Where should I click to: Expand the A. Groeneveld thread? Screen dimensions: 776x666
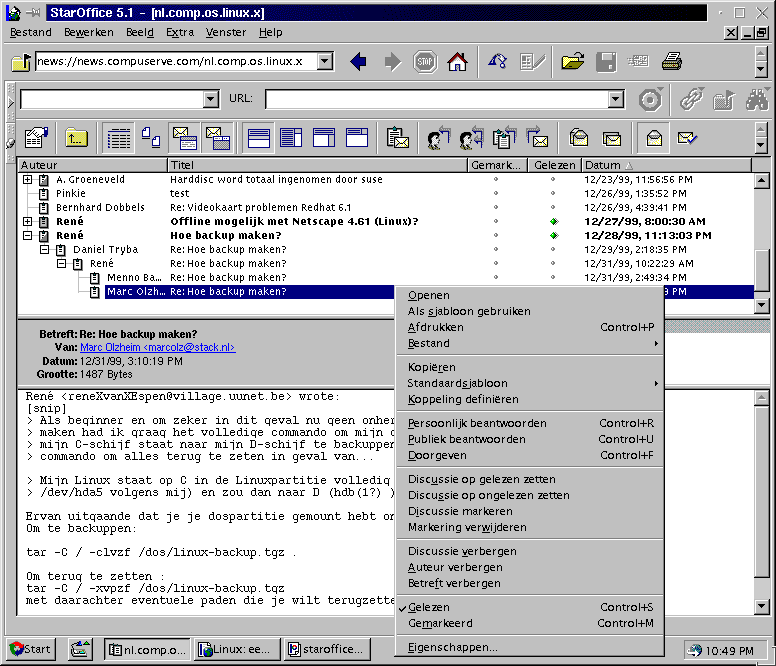pos(28,180)
